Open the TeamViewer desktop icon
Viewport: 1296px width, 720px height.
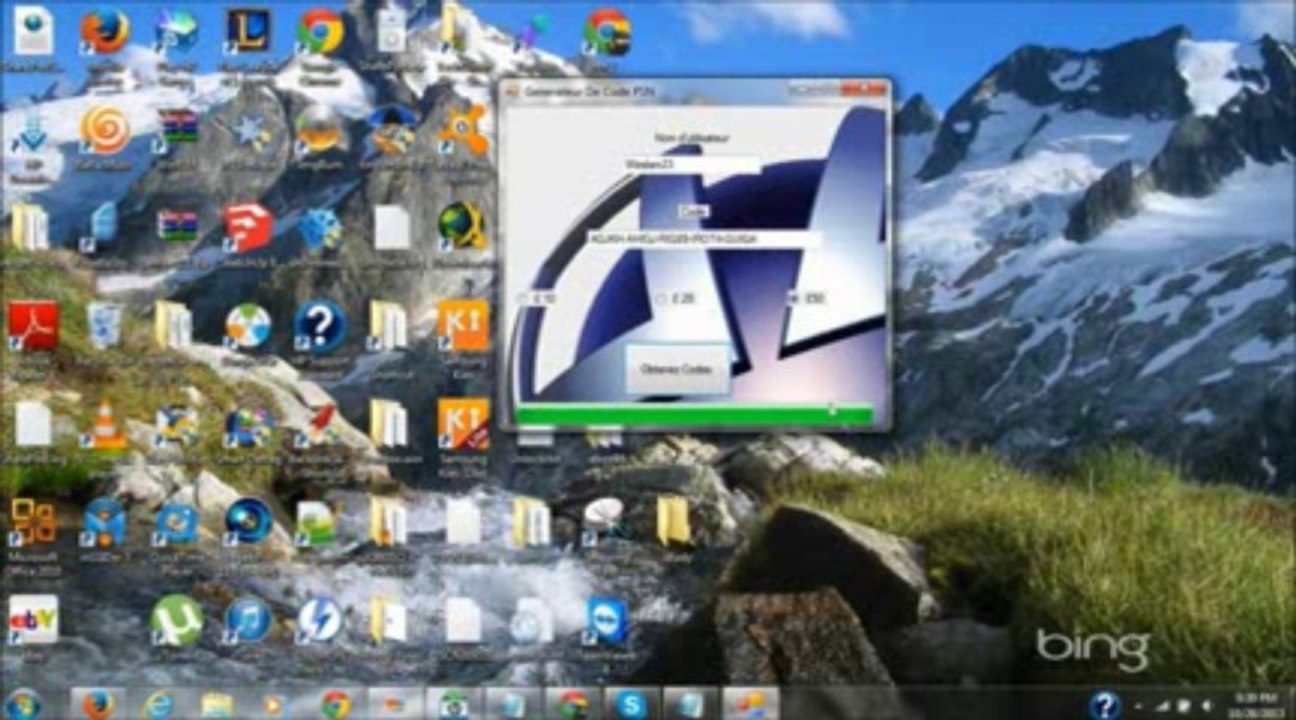606,620
